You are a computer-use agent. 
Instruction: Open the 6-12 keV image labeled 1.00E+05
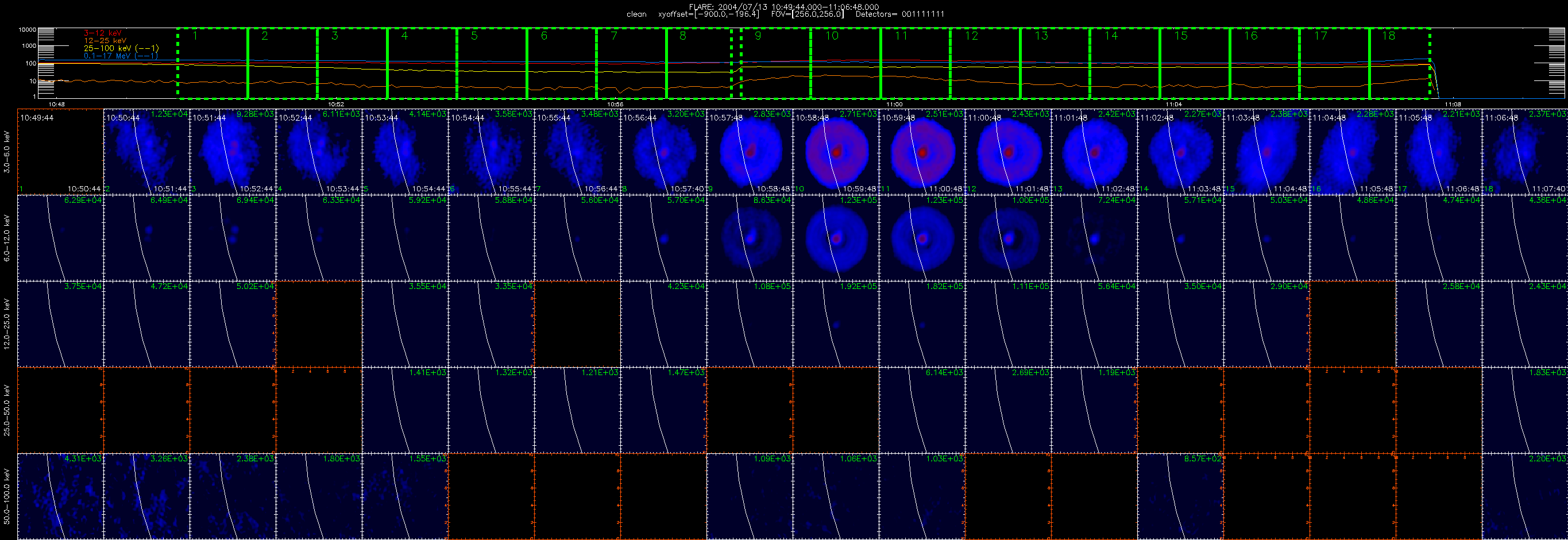pyautogui.click(x=1008, y=238)
